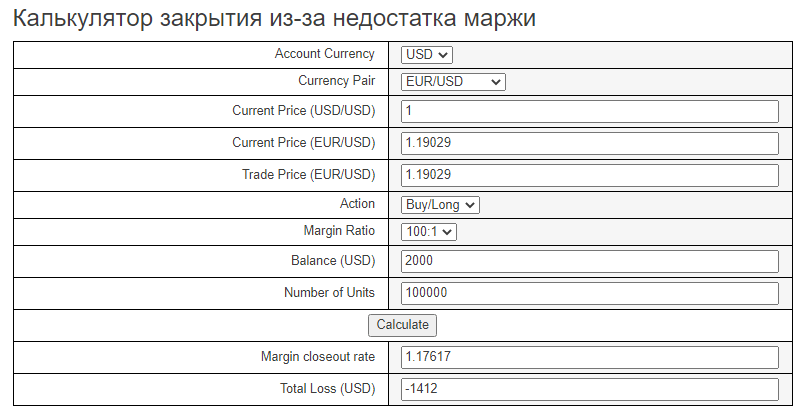Open the Account Currency USD dropdown
The height and width of the screenshot is (411, 798).
pyautogui.click(x=427, y=55)
